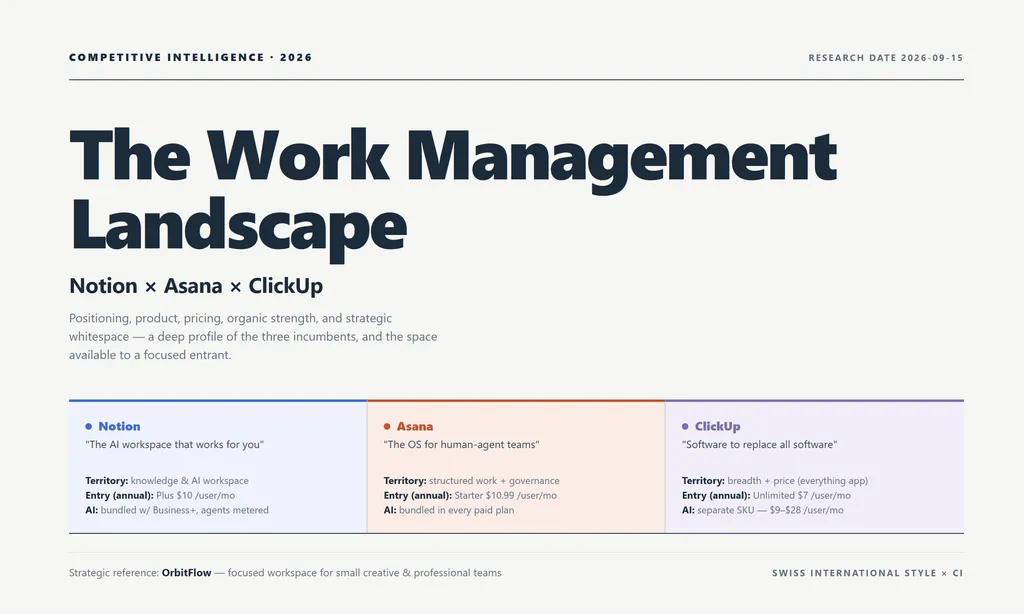The width and height of the screenshot is (1024, 614).
Task: Click 'Territory: breadth + price (everything app)' line
Action: point(775,481)
